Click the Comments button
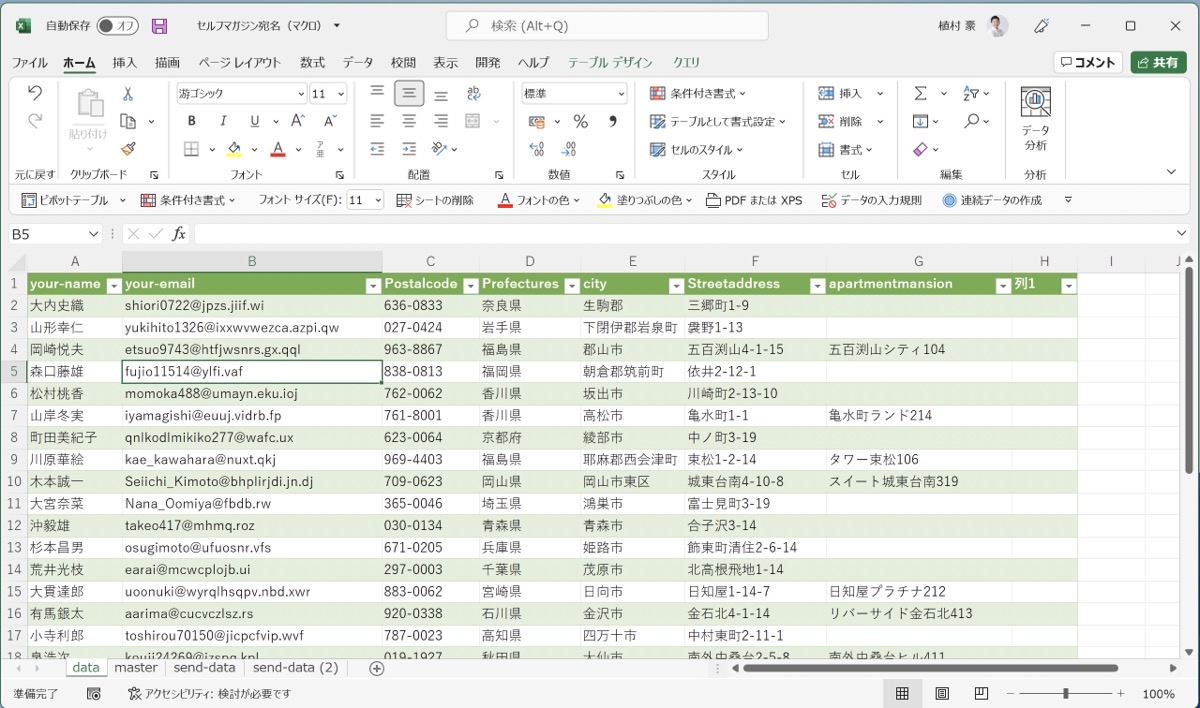The height and width of the screenshot is (708, 1200). [x=1088, y=62]
